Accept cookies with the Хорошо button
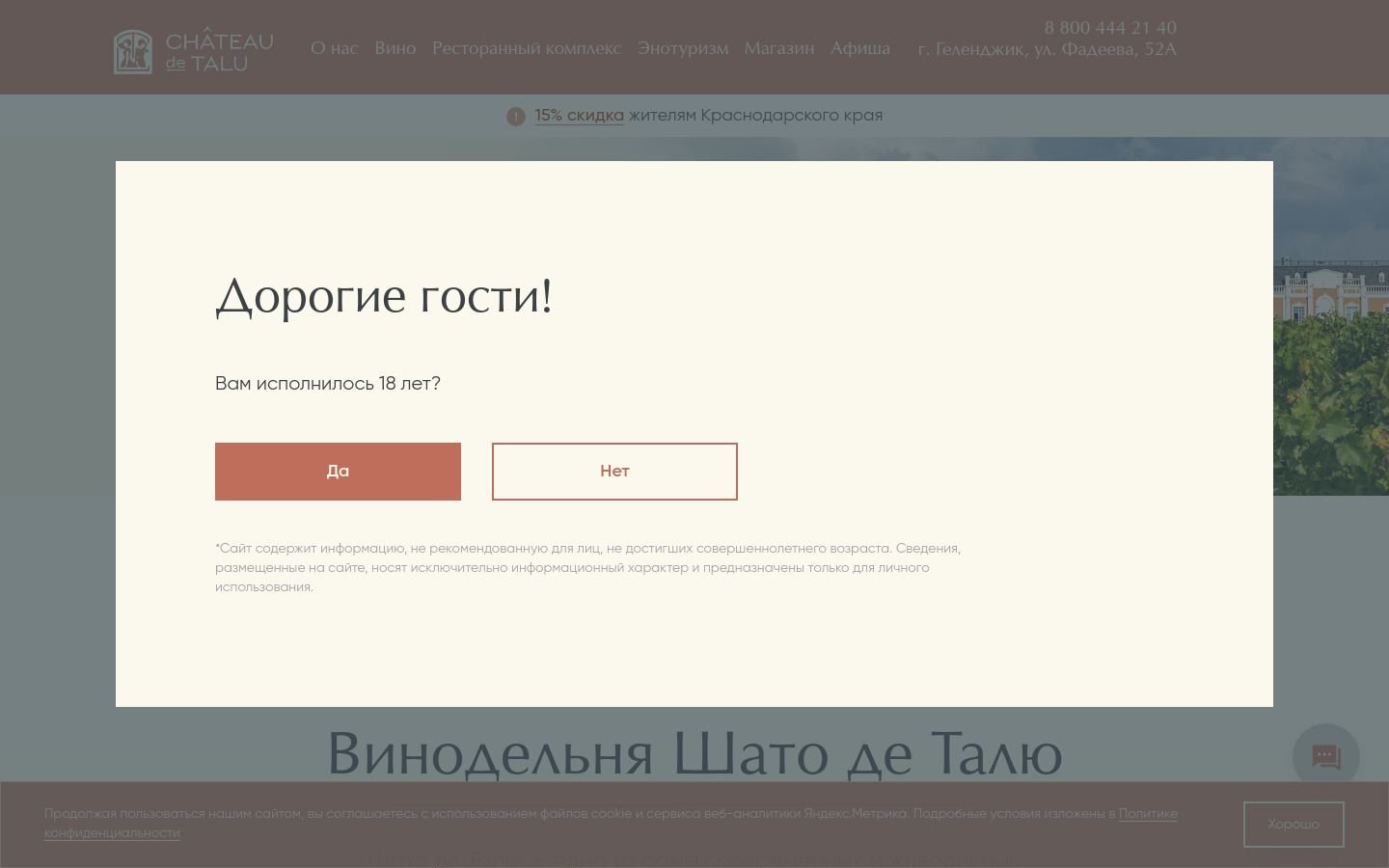 click(1294, 824)
